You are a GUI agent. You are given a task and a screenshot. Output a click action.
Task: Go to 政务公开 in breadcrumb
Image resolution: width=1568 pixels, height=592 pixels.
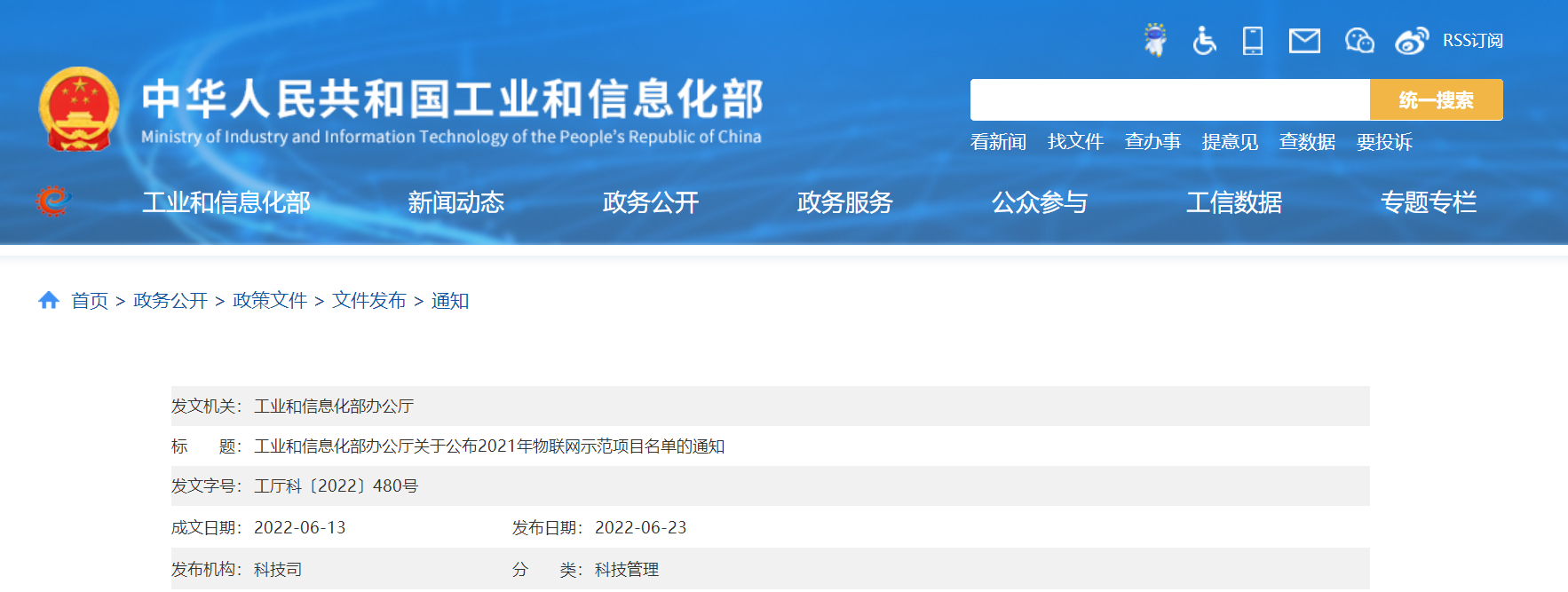pos(170,301)
